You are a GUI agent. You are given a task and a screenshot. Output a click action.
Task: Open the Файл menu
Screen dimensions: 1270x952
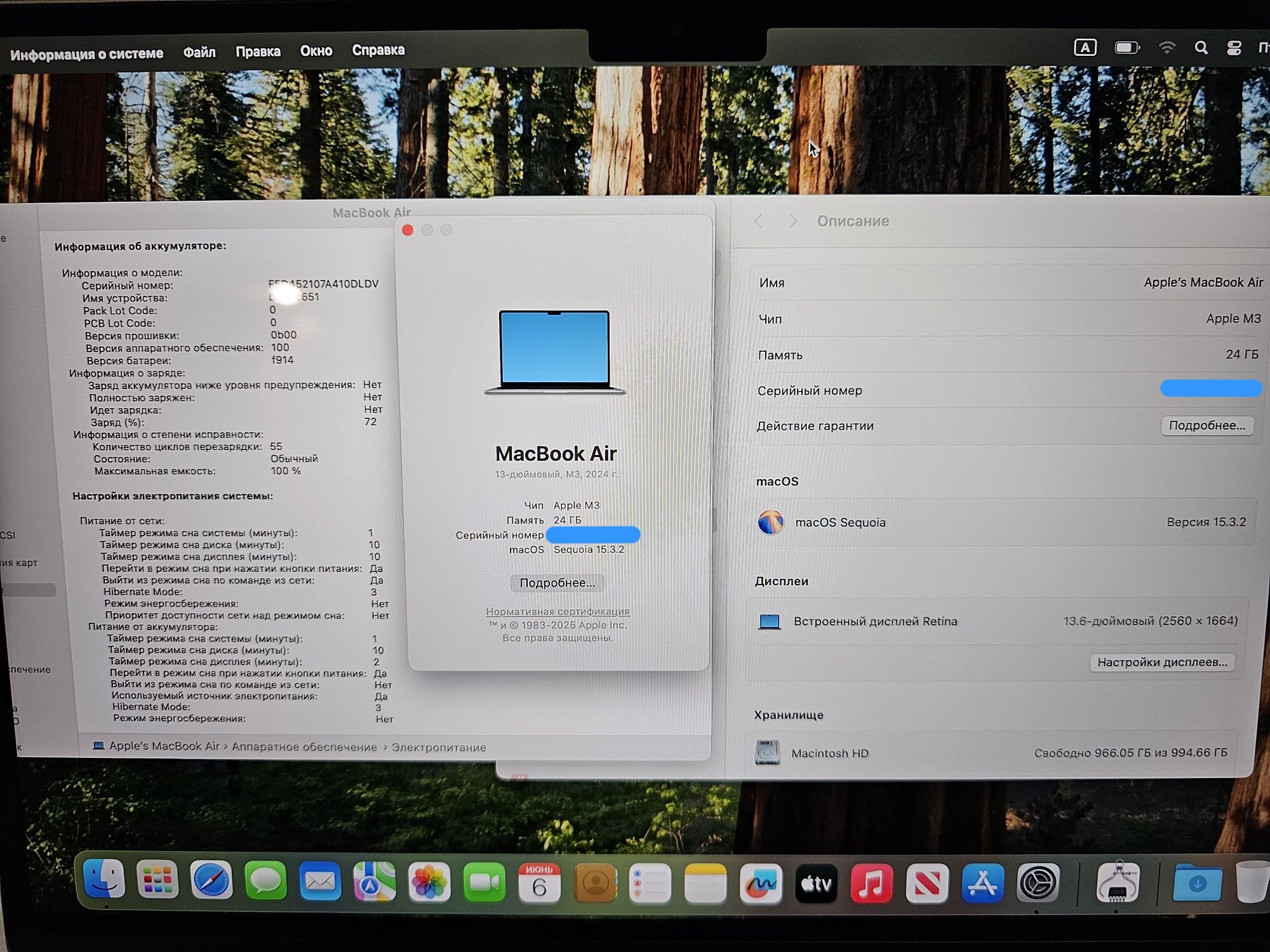(199, 52)
